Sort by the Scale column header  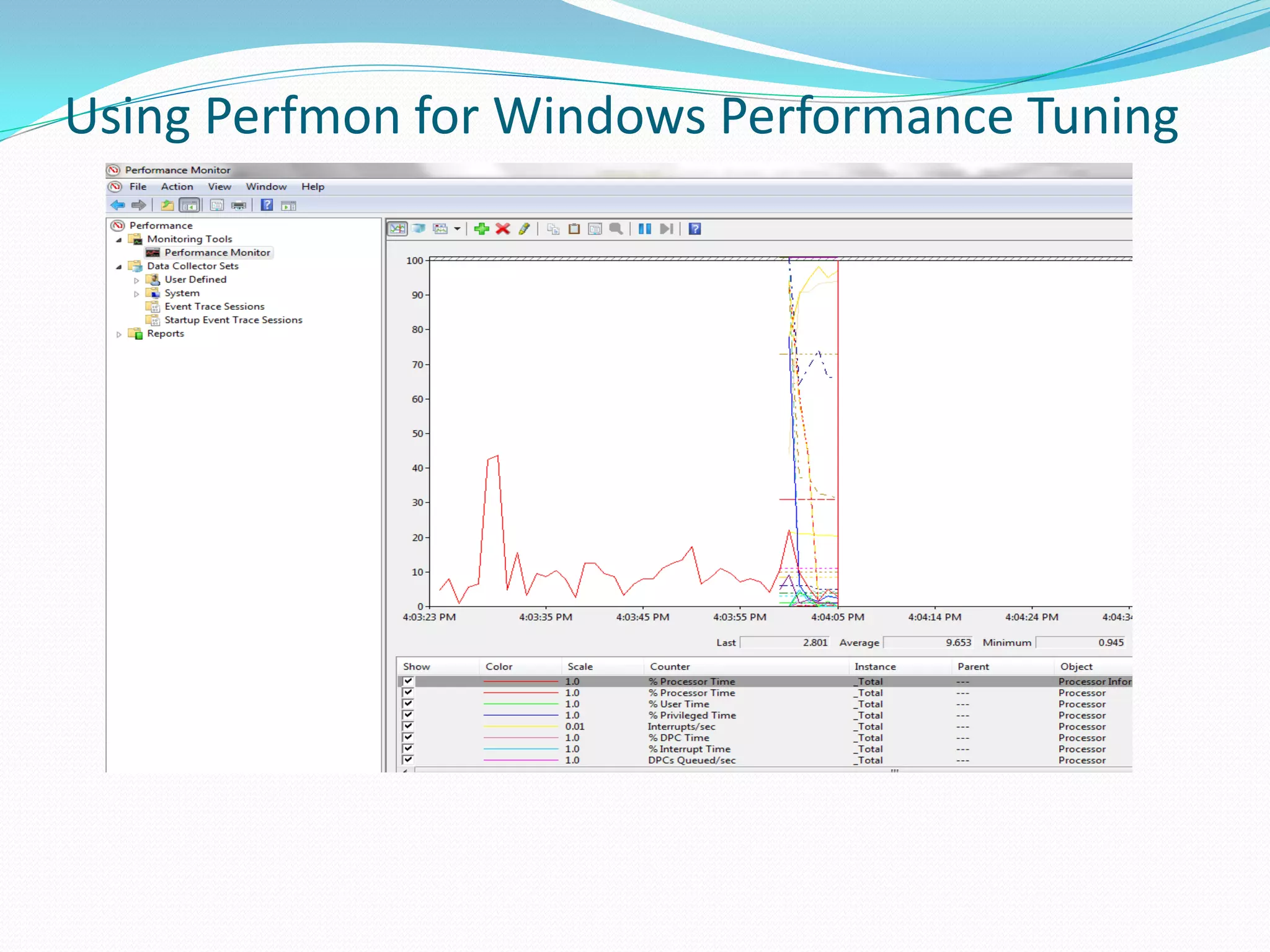[x=603, y=667]
